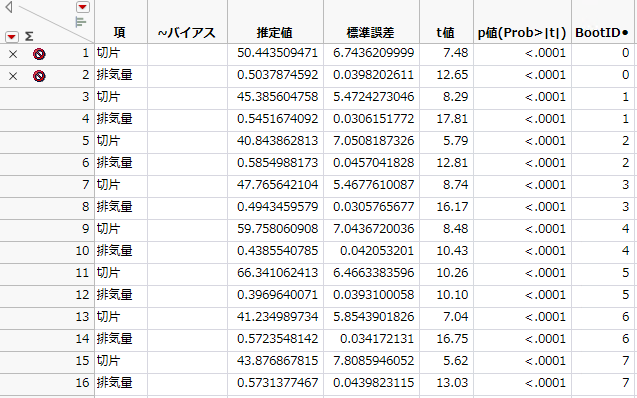The width and height of the screenshot is (637, 398).
Task: Click t value 7.48
Action: (x=456, y=53)
